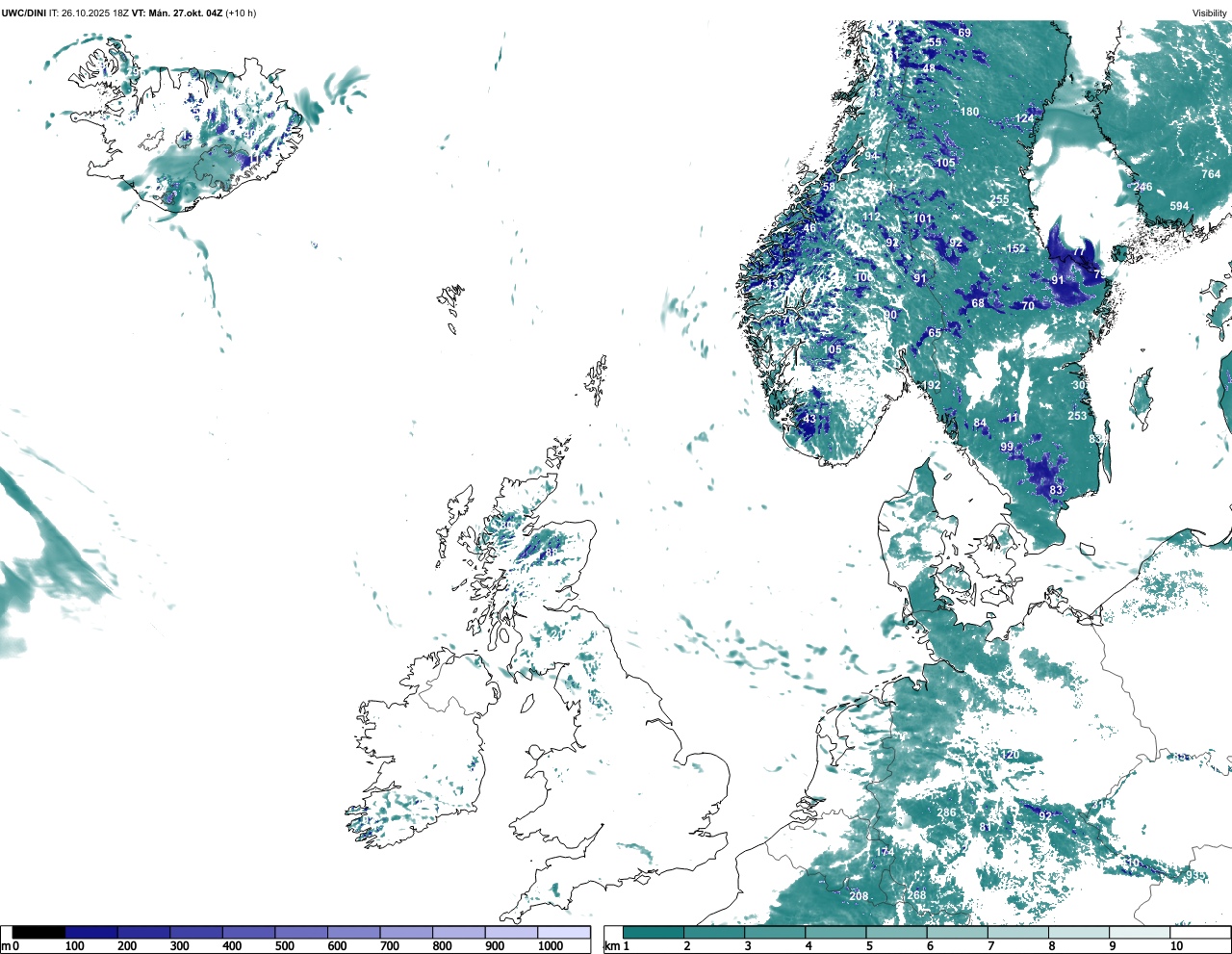
Task: Click the black 0–100 m legend swatch
Action: coord(38,932)
